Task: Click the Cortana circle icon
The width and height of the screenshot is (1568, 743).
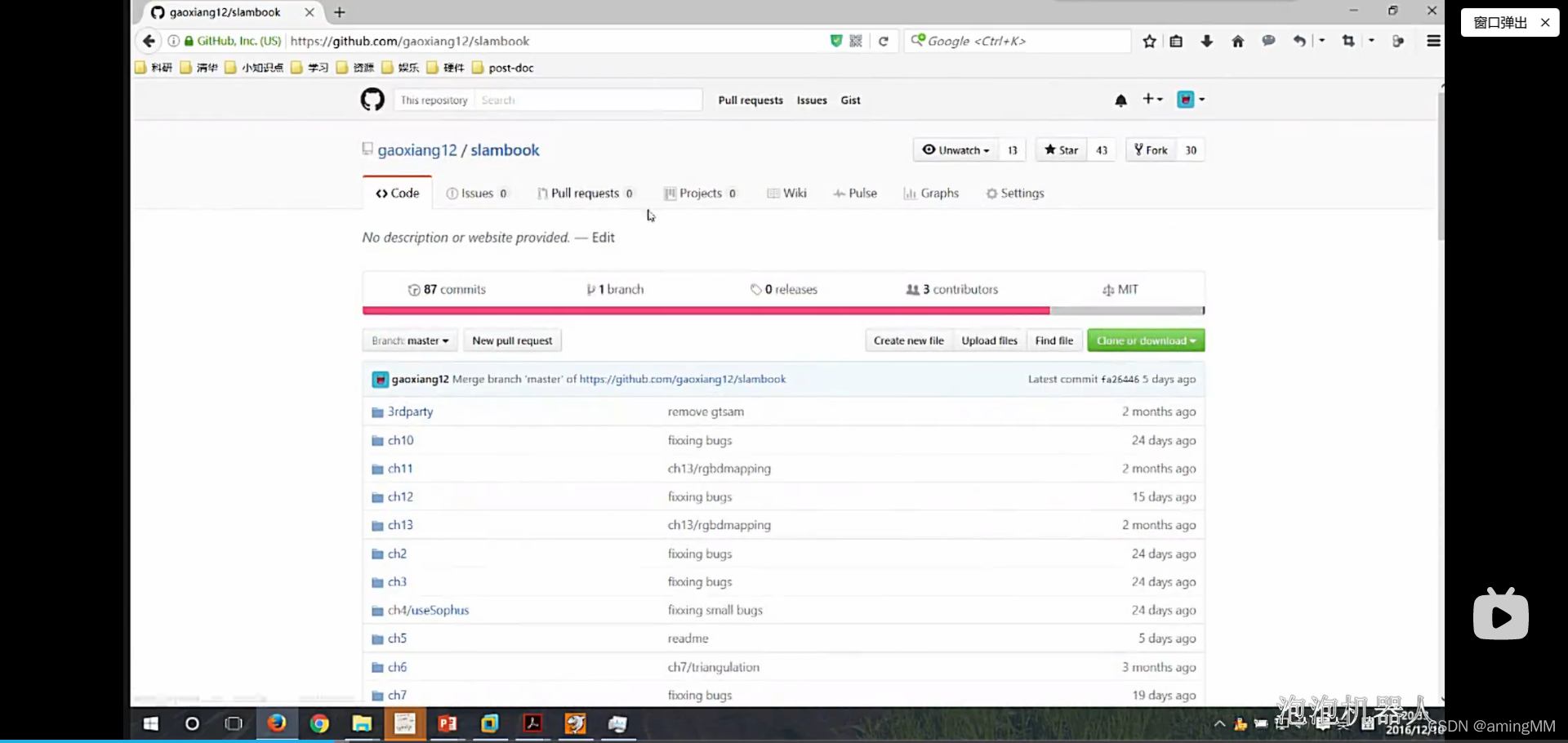Action: [x=192, y=723]
